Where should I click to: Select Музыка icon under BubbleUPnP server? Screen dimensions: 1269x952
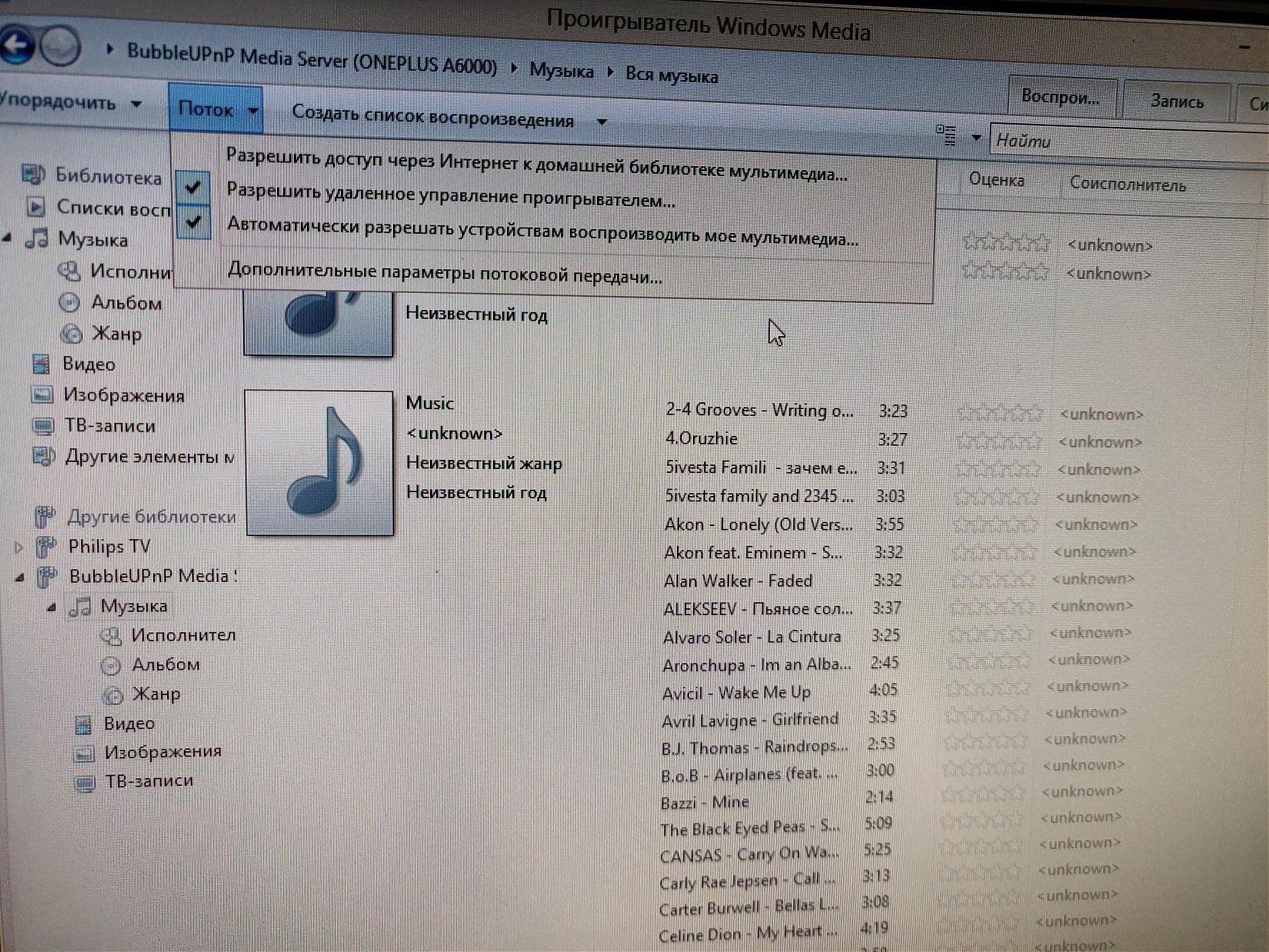[79, 606]
